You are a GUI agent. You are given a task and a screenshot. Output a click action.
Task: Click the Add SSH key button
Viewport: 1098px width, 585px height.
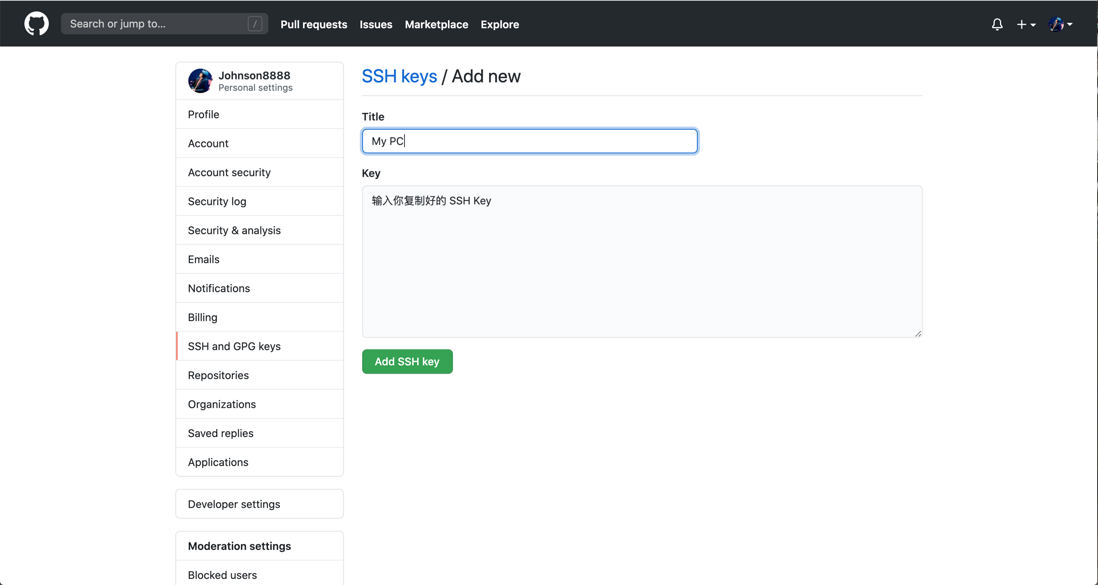pyautogui.click(x=407, y=362)
